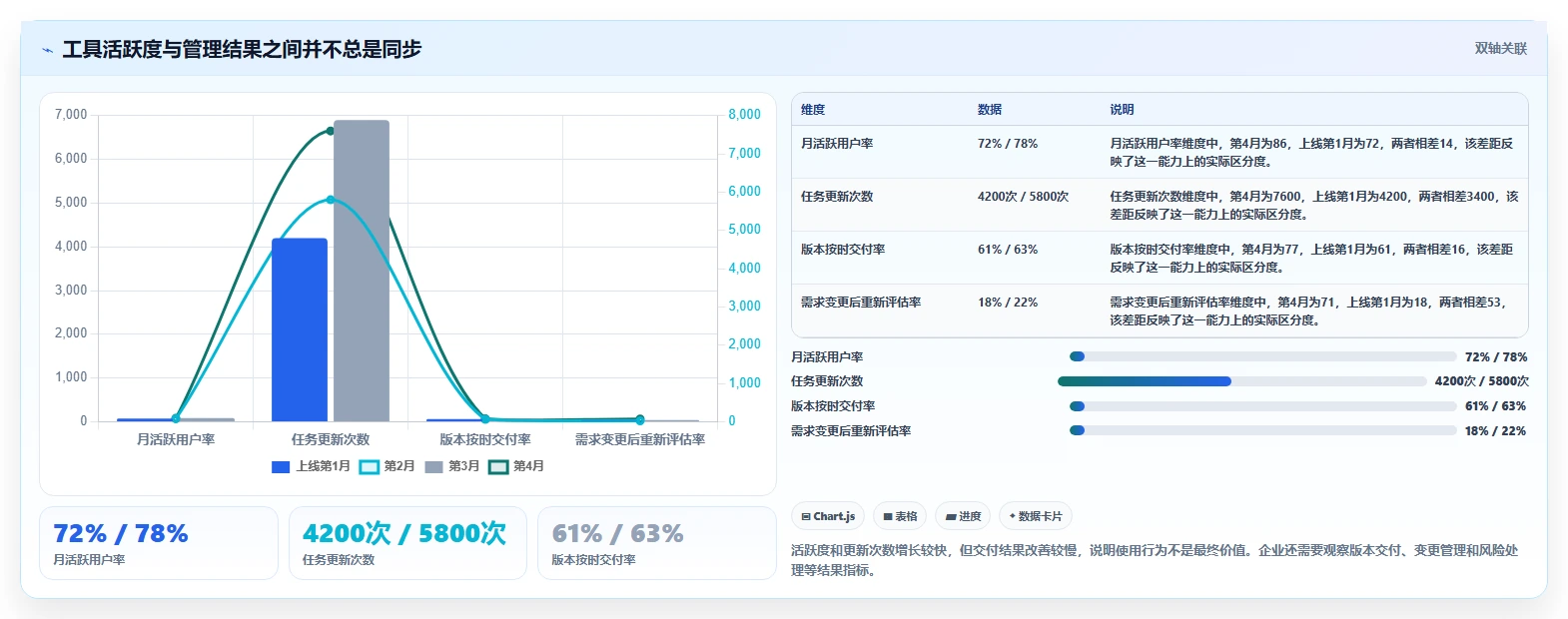Open the 4200次 / 5800次 stat card
Screen dimensions: 1568x619
pos(407,543)
